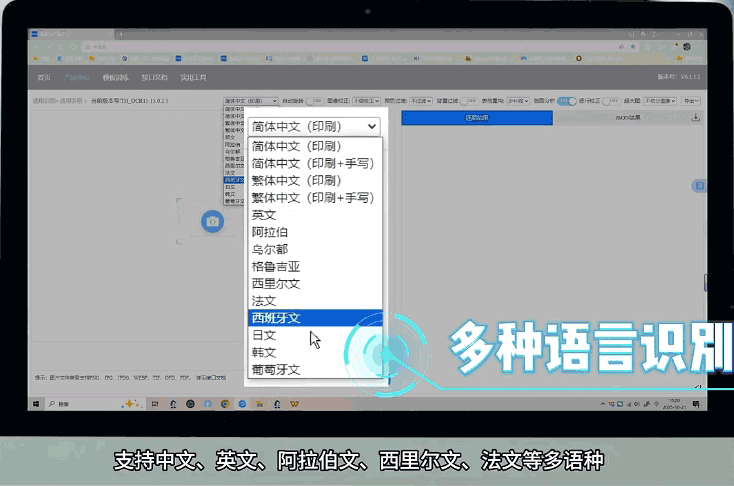This screenshot has height=486, width=734.
Task: Collapse the 简体中文（印刷）language dropdown
Action: tap(314, 127)
